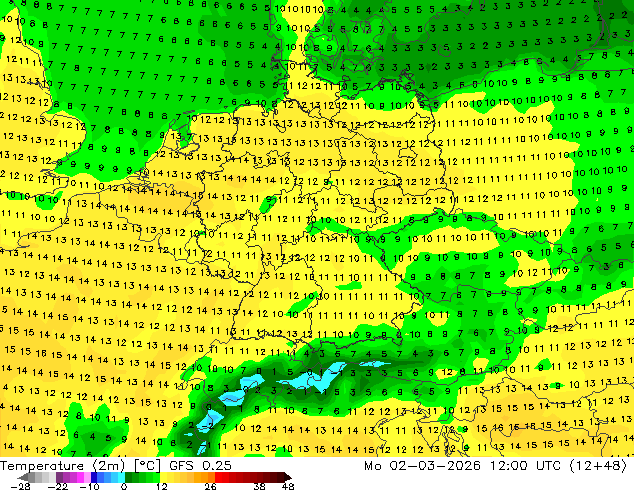
Task: Click the 'Temperature (2m)' title text
Action: pos(63,466)
